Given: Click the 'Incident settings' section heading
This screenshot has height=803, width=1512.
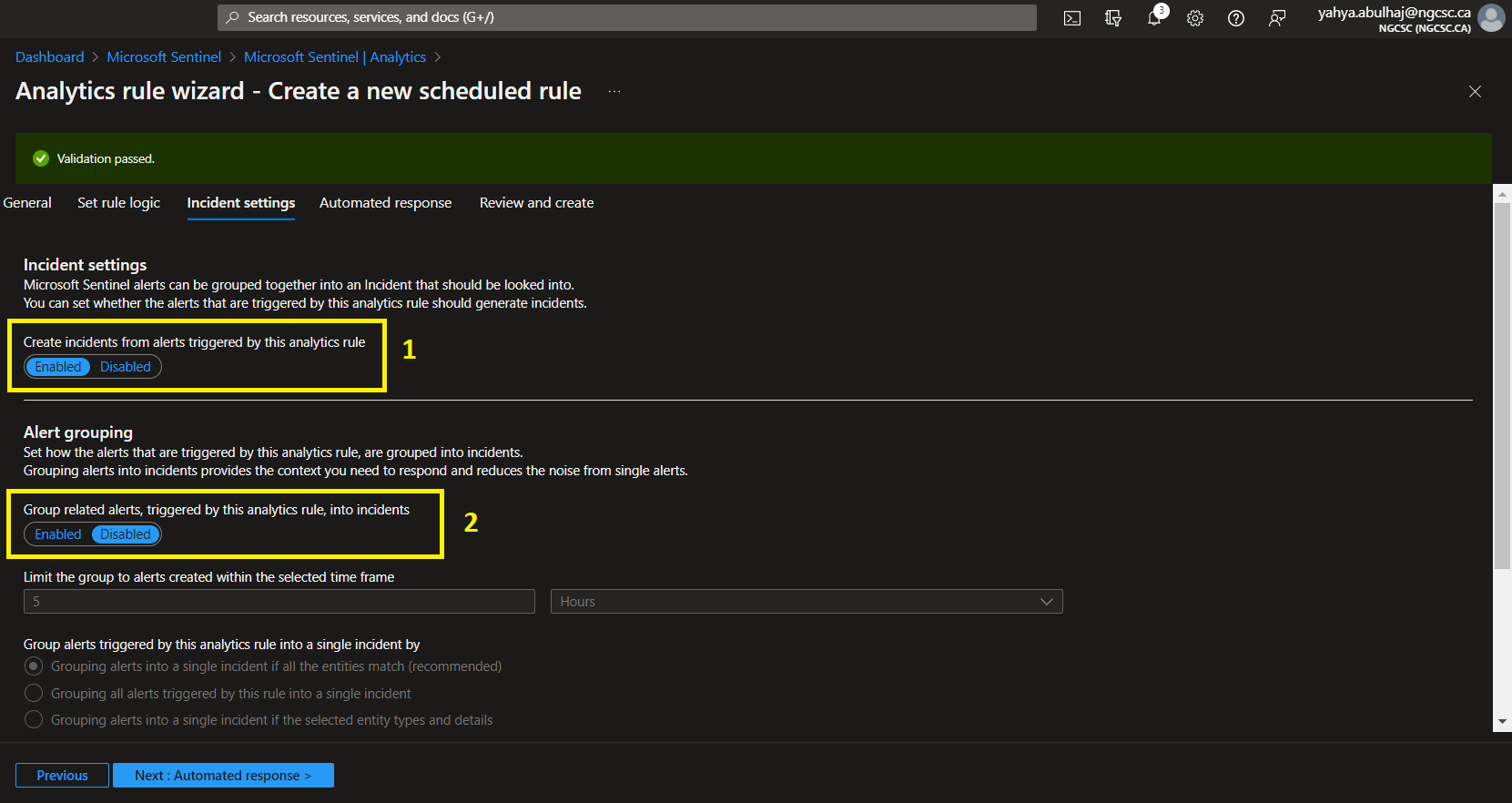Looking at the screenshot, I should [85, 265].
